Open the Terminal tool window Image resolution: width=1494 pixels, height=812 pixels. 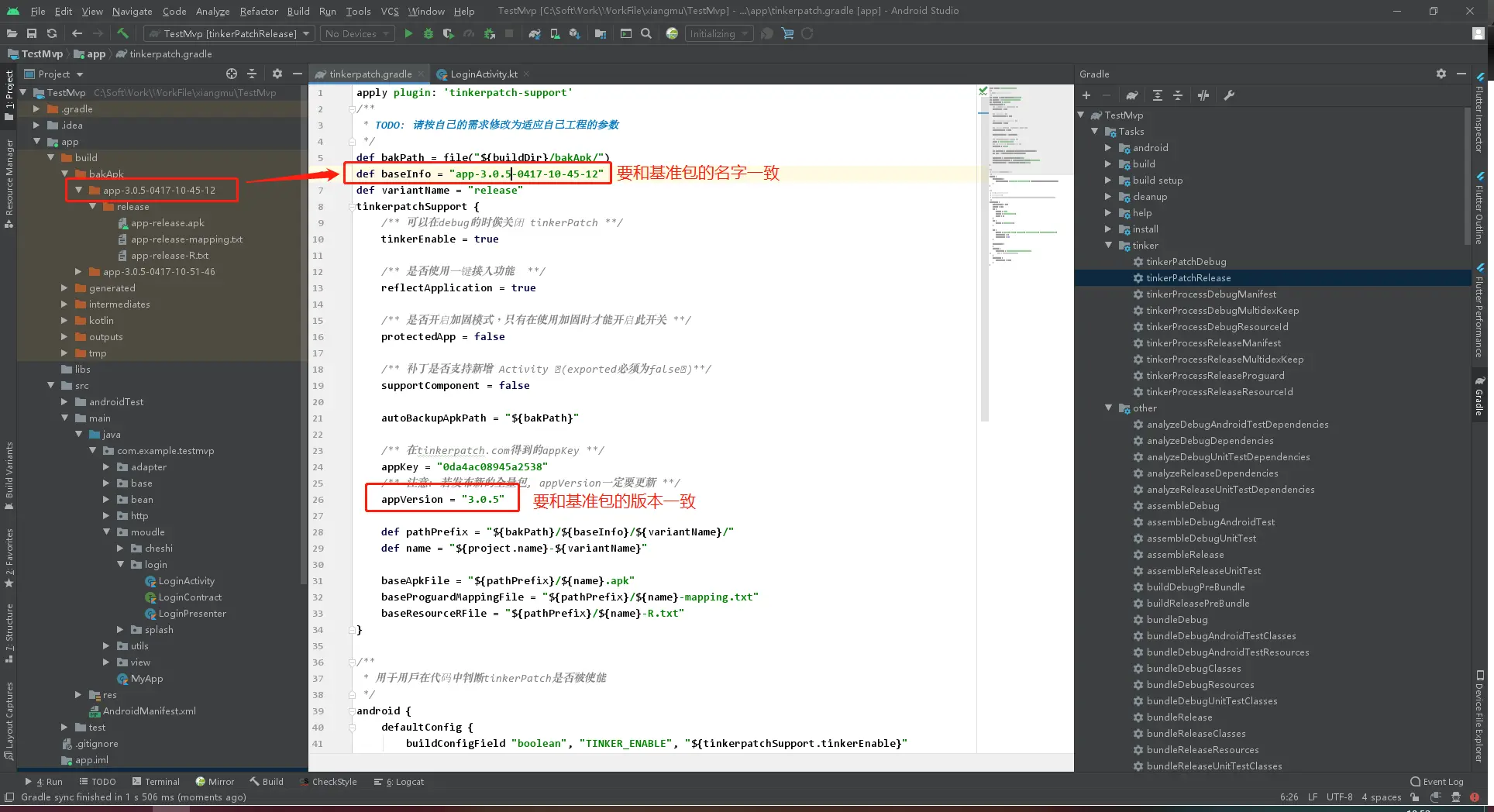(156, 781)
